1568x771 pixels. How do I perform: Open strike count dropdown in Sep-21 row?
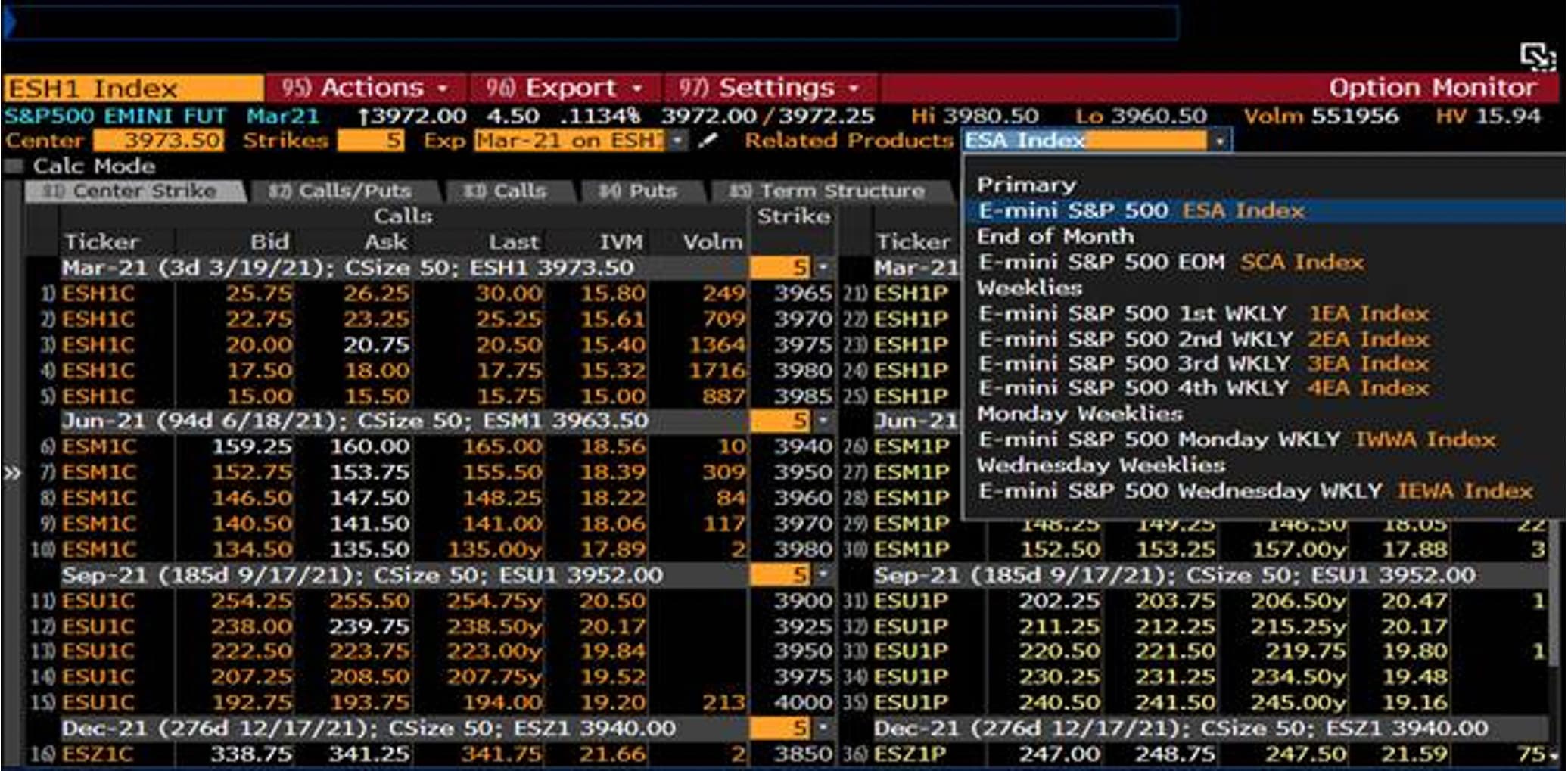tap(823, 576)
